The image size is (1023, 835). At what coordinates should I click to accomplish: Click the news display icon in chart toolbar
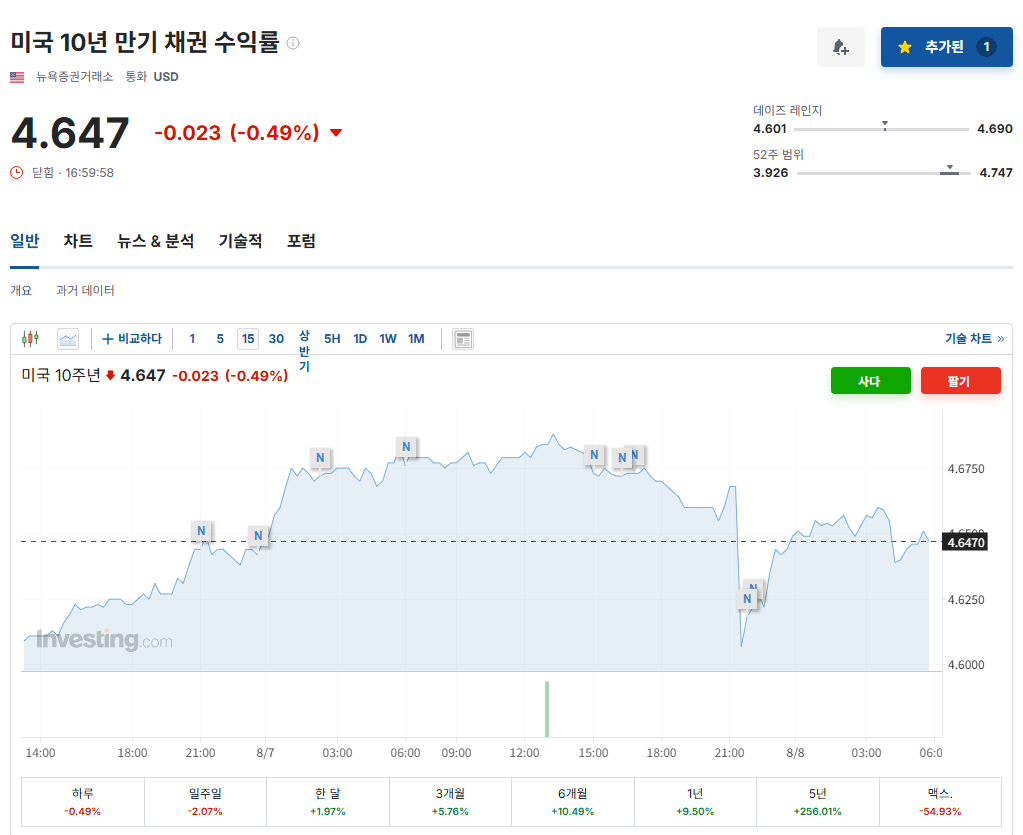tap(463, 339)
